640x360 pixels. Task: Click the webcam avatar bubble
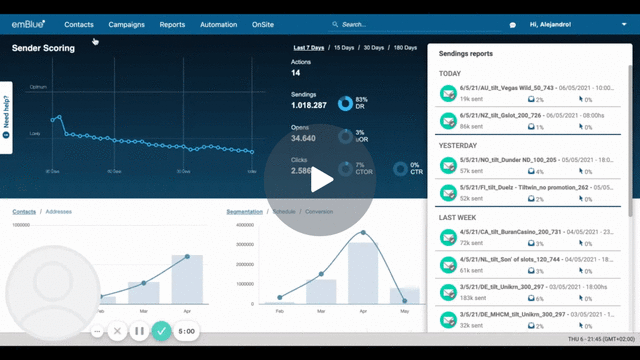53,293
